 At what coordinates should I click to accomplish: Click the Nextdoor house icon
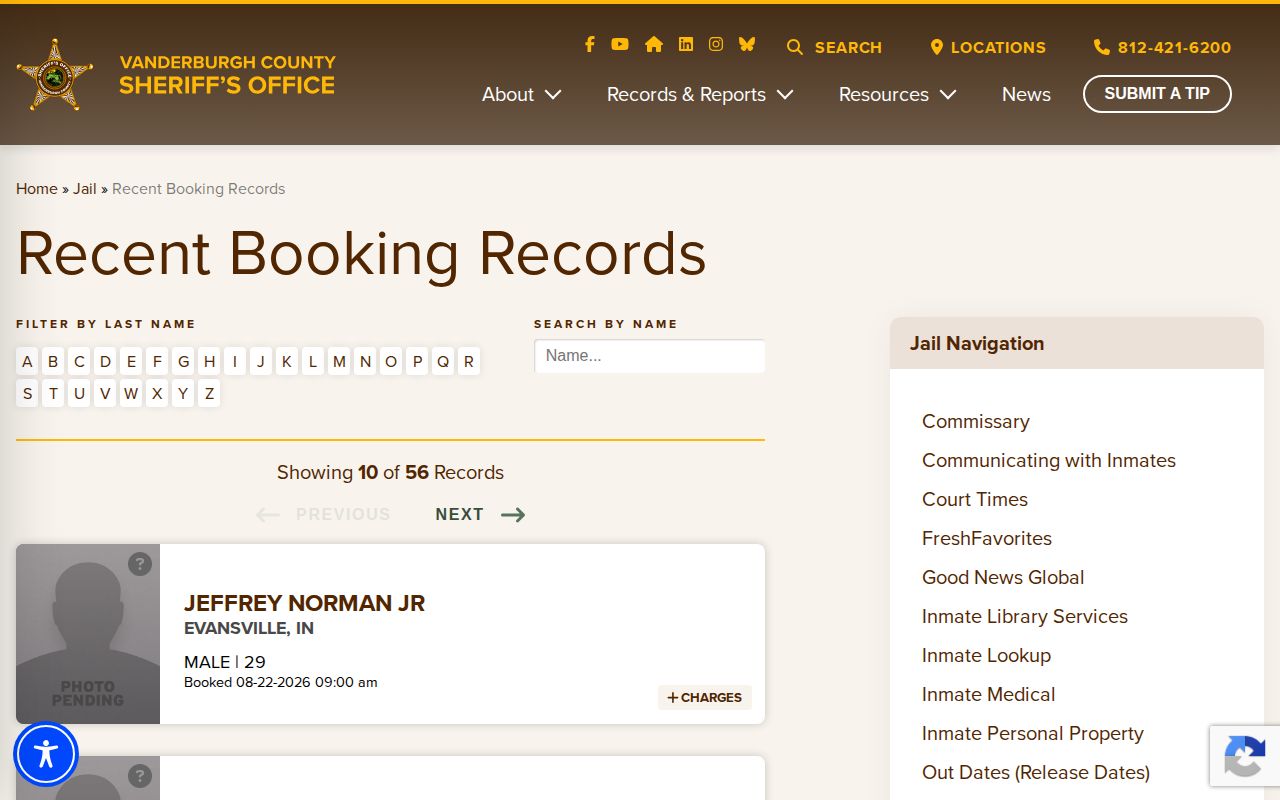pos(654,44)
